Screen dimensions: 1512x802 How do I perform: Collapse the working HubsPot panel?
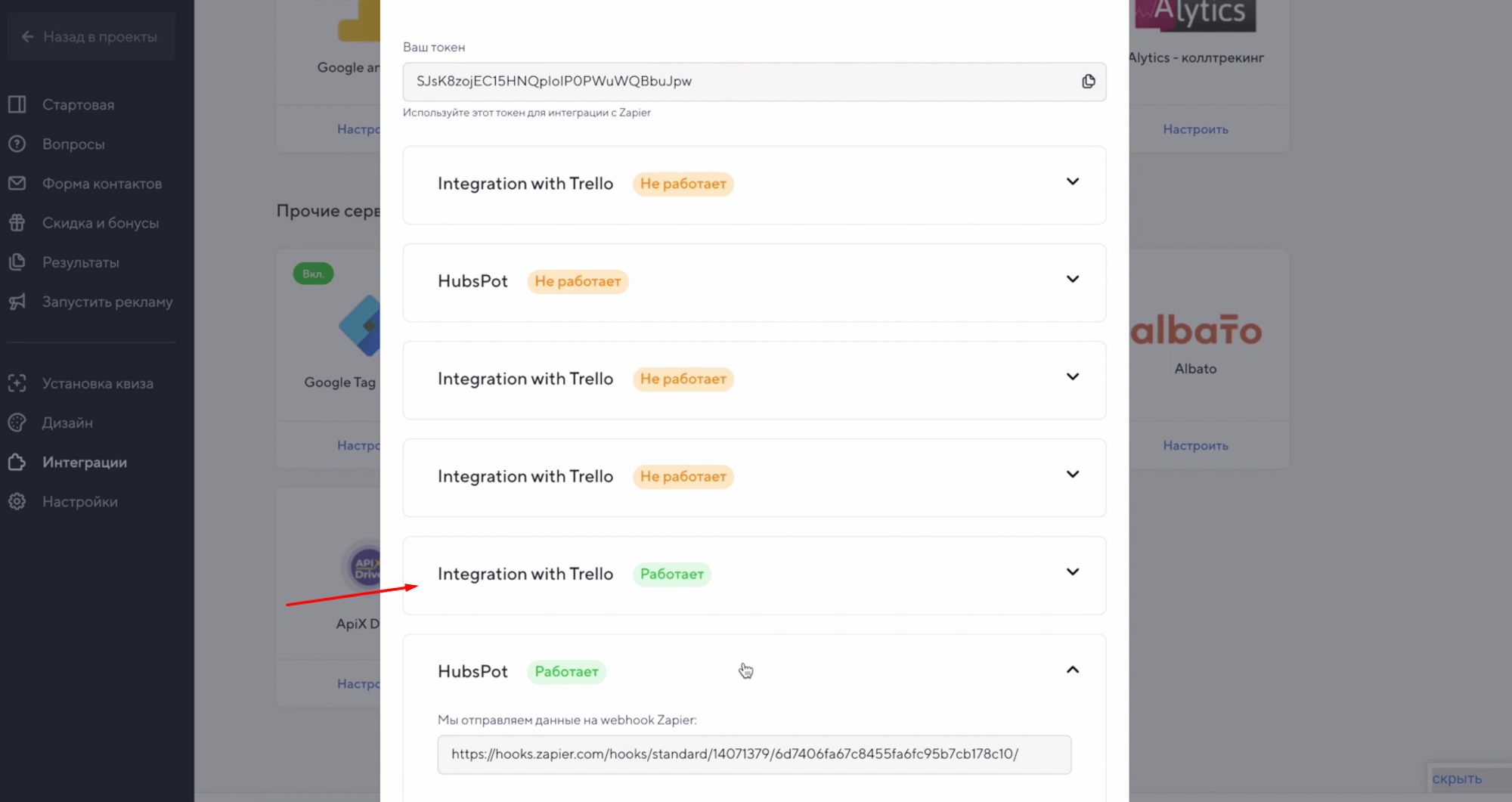click(x=1072, y=670)
